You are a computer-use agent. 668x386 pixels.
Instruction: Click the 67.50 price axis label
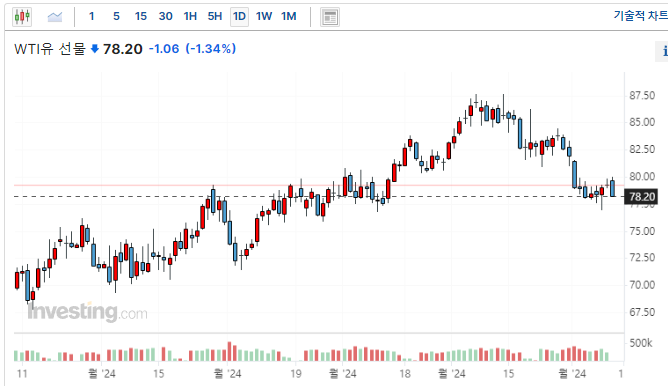[x=642, y=312]
